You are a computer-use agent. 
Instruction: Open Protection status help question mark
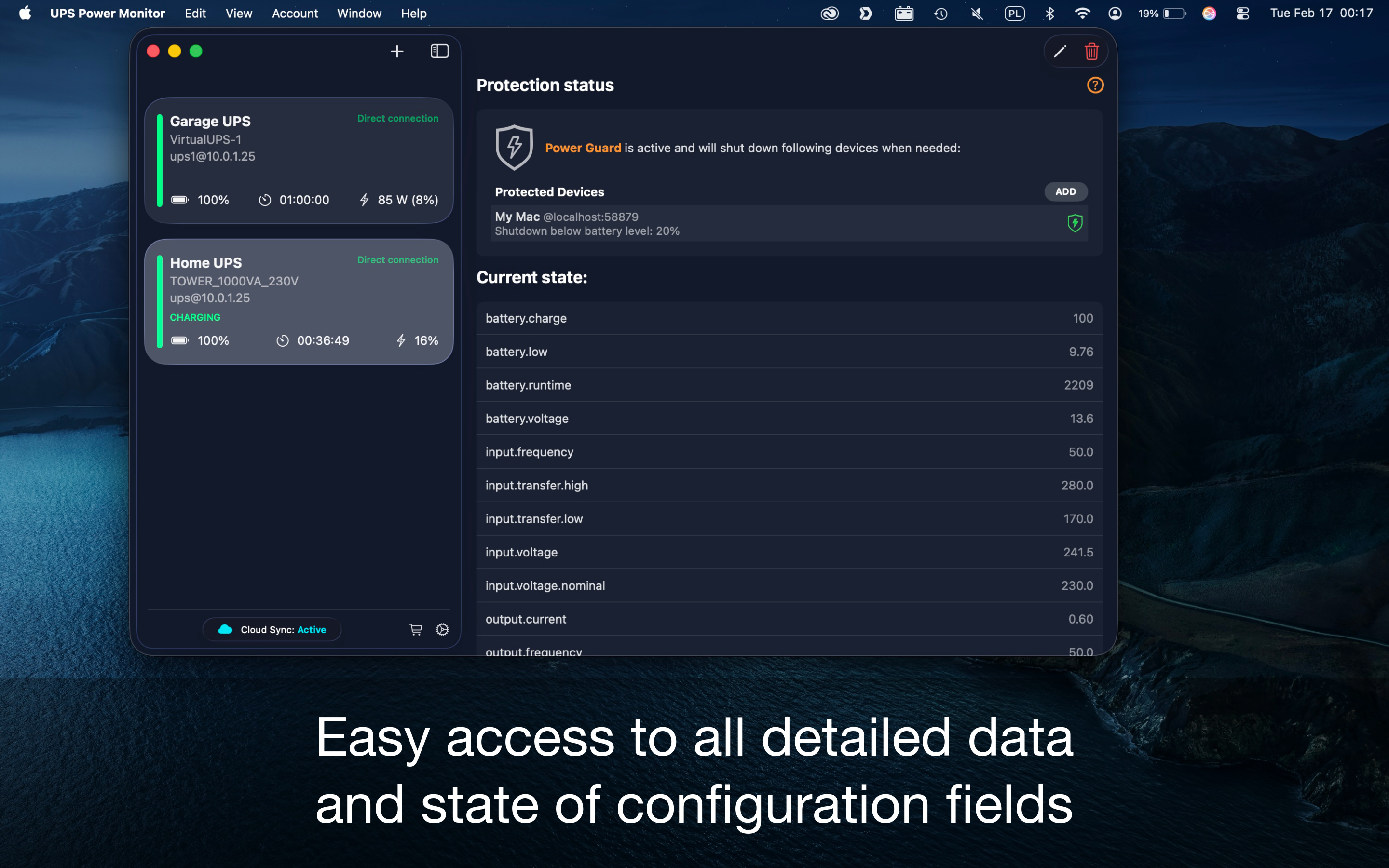pyautogui.click(x=1094, y=85)
